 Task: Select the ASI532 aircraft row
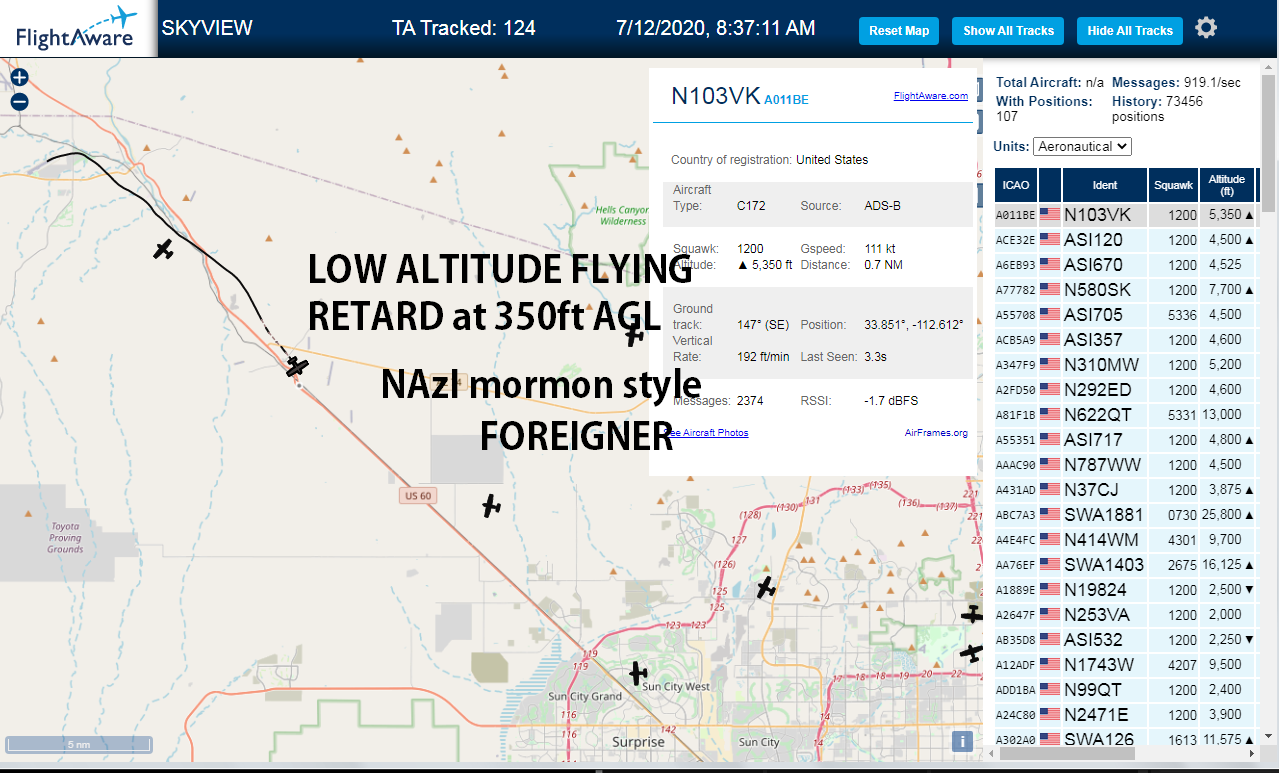[1125, 640]
